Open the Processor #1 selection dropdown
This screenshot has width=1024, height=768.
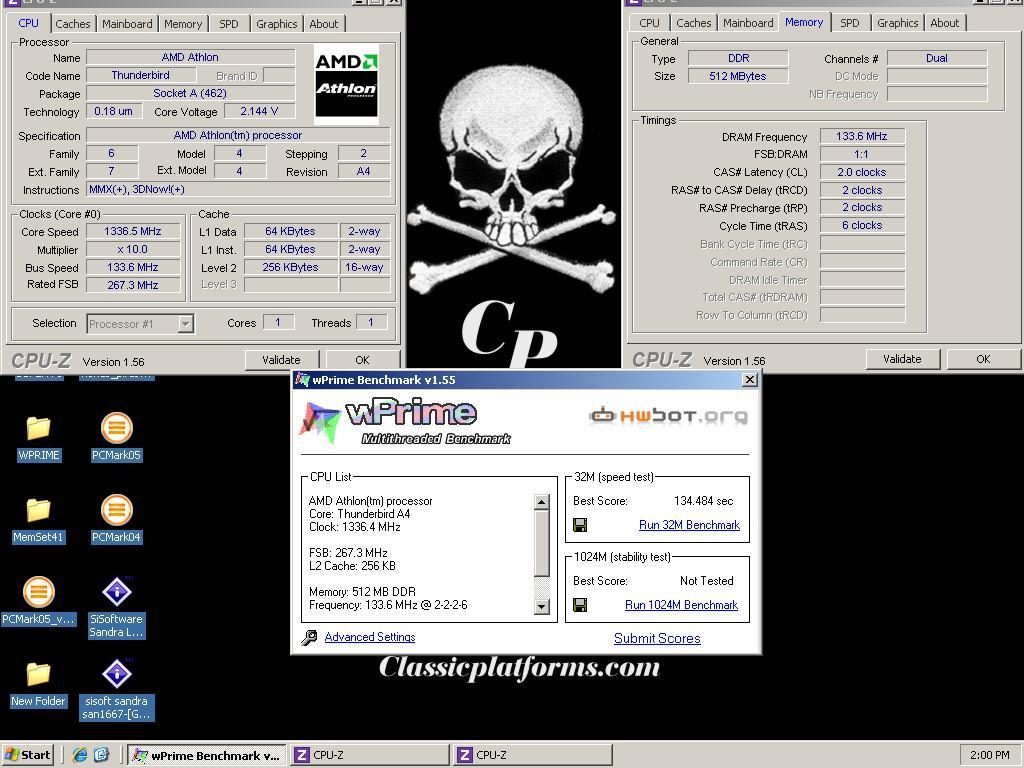coord(186,324)
